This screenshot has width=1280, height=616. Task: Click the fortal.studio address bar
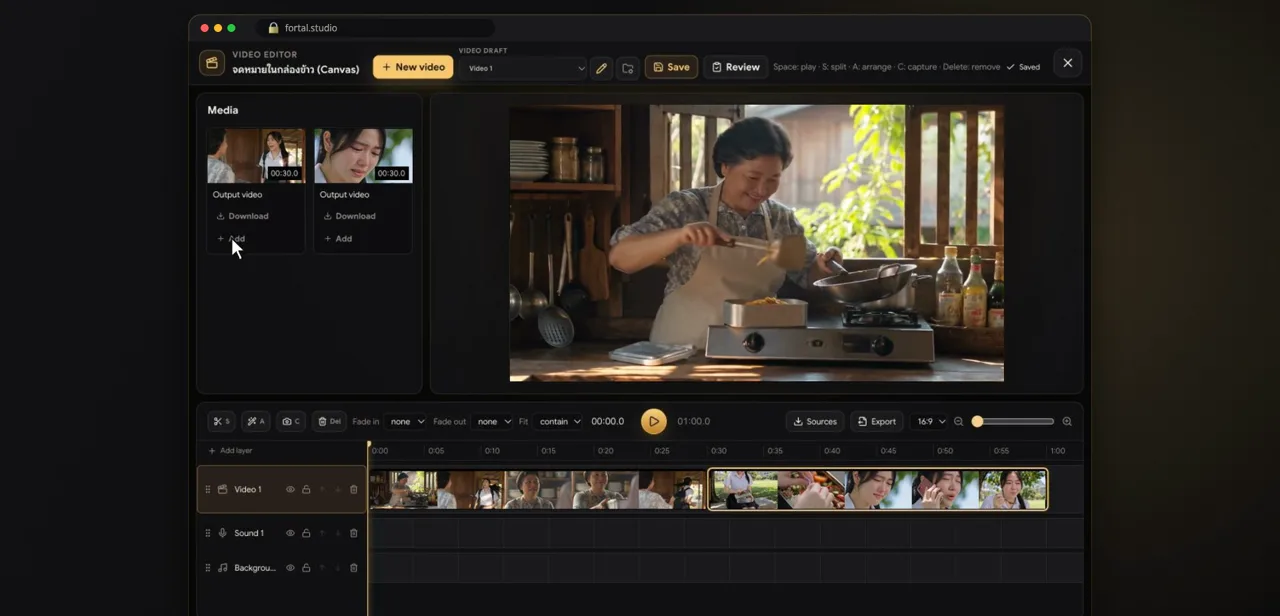pos(375,28)
